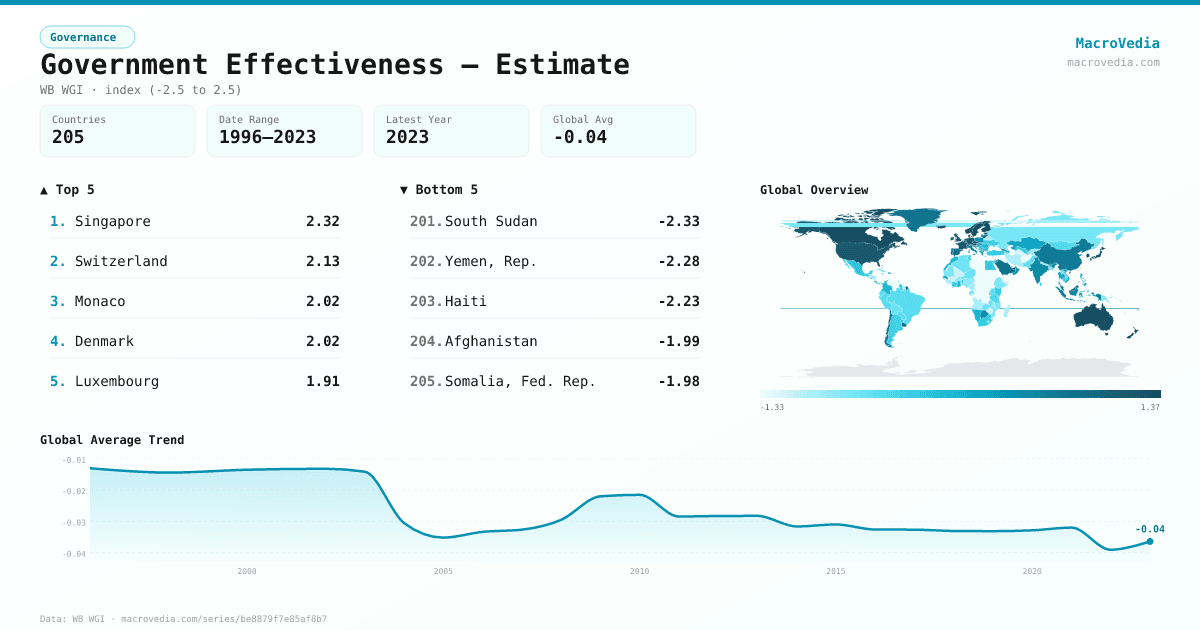Choose Haiti in the Bottom 5 list
This screenshot has height=630, width=1200.
click(554, 301)
